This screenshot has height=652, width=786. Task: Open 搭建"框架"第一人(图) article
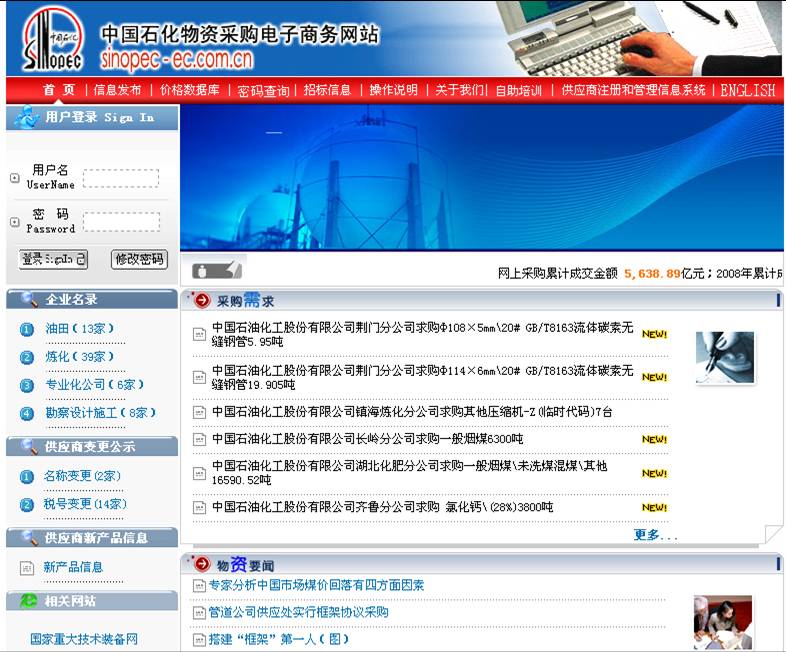[278, 639]
